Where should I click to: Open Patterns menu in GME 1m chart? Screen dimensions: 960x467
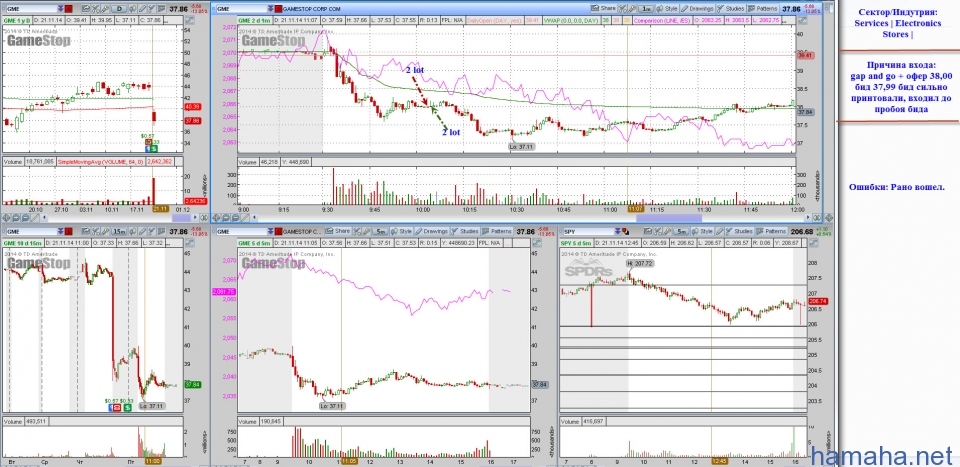[763, 9]
